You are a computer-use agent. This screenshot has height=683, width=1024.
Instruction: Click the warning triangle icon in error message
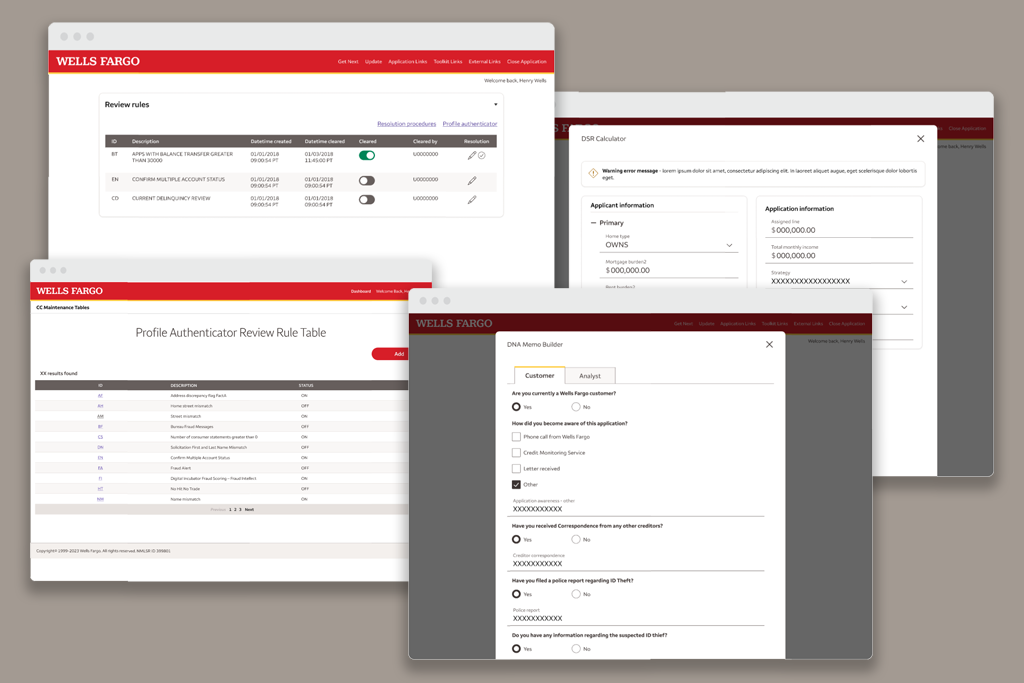(593, 173)
